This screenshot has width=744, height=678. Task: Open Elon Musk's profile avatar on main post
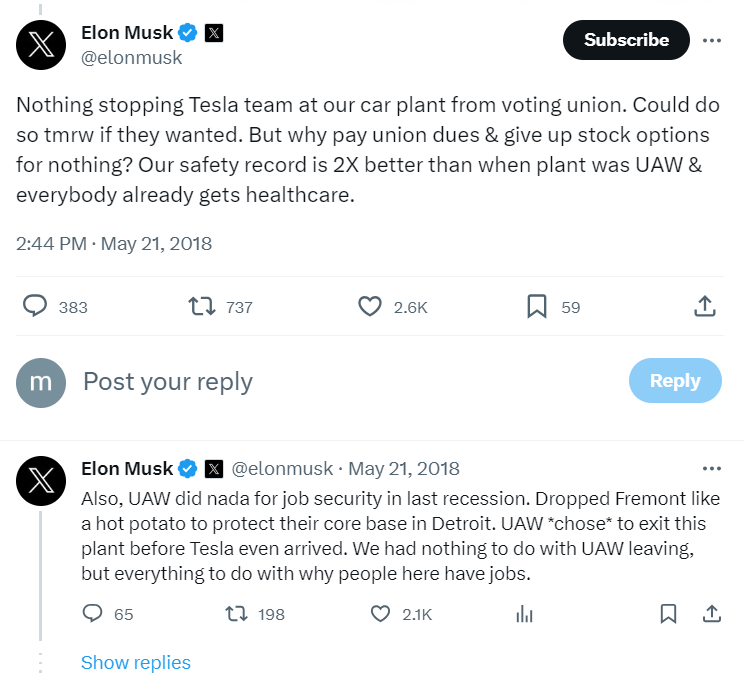click(x=41, y=45)
